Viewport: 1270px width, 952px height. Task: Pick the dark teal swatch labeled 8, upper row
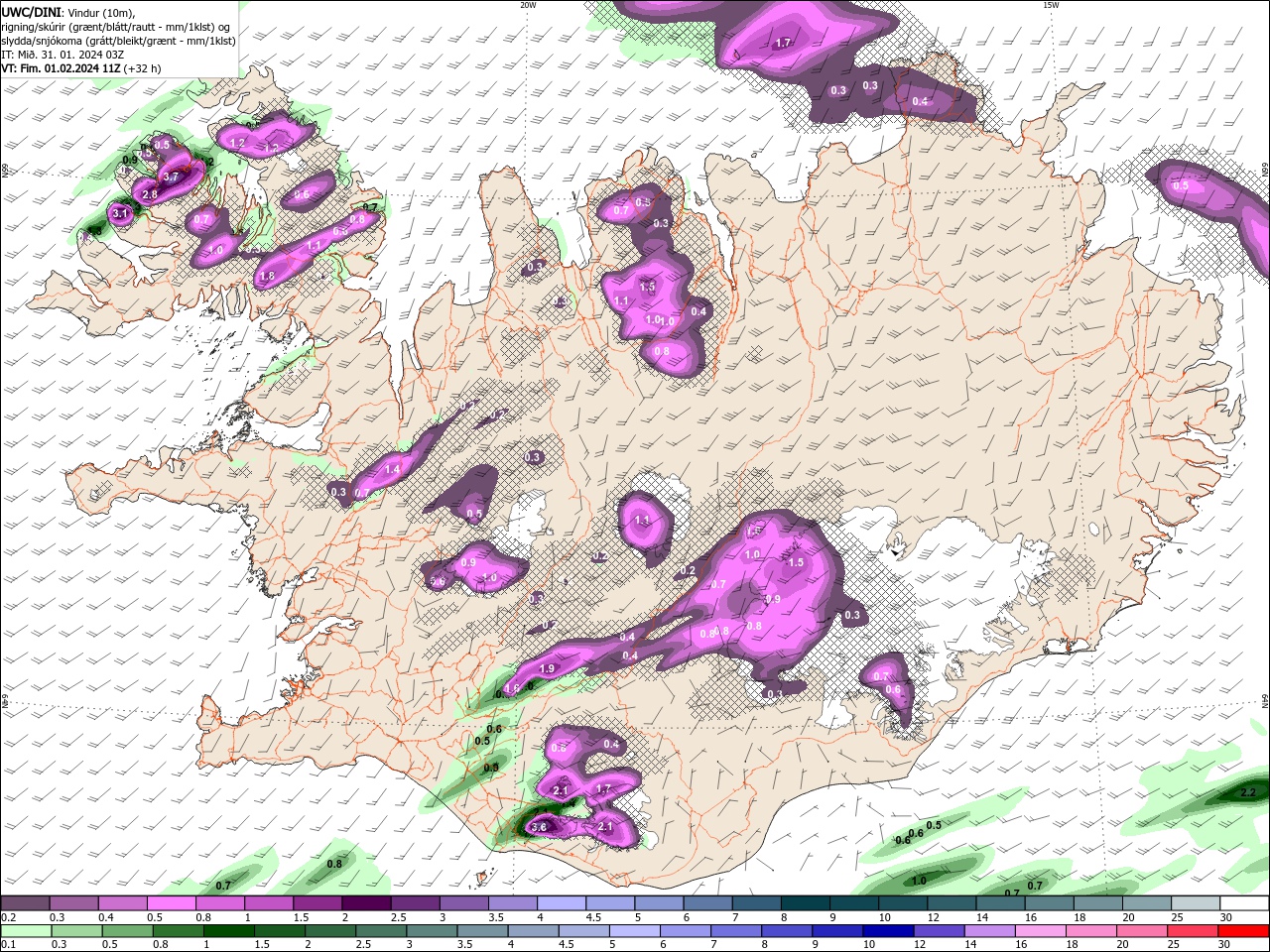(805, 903)
